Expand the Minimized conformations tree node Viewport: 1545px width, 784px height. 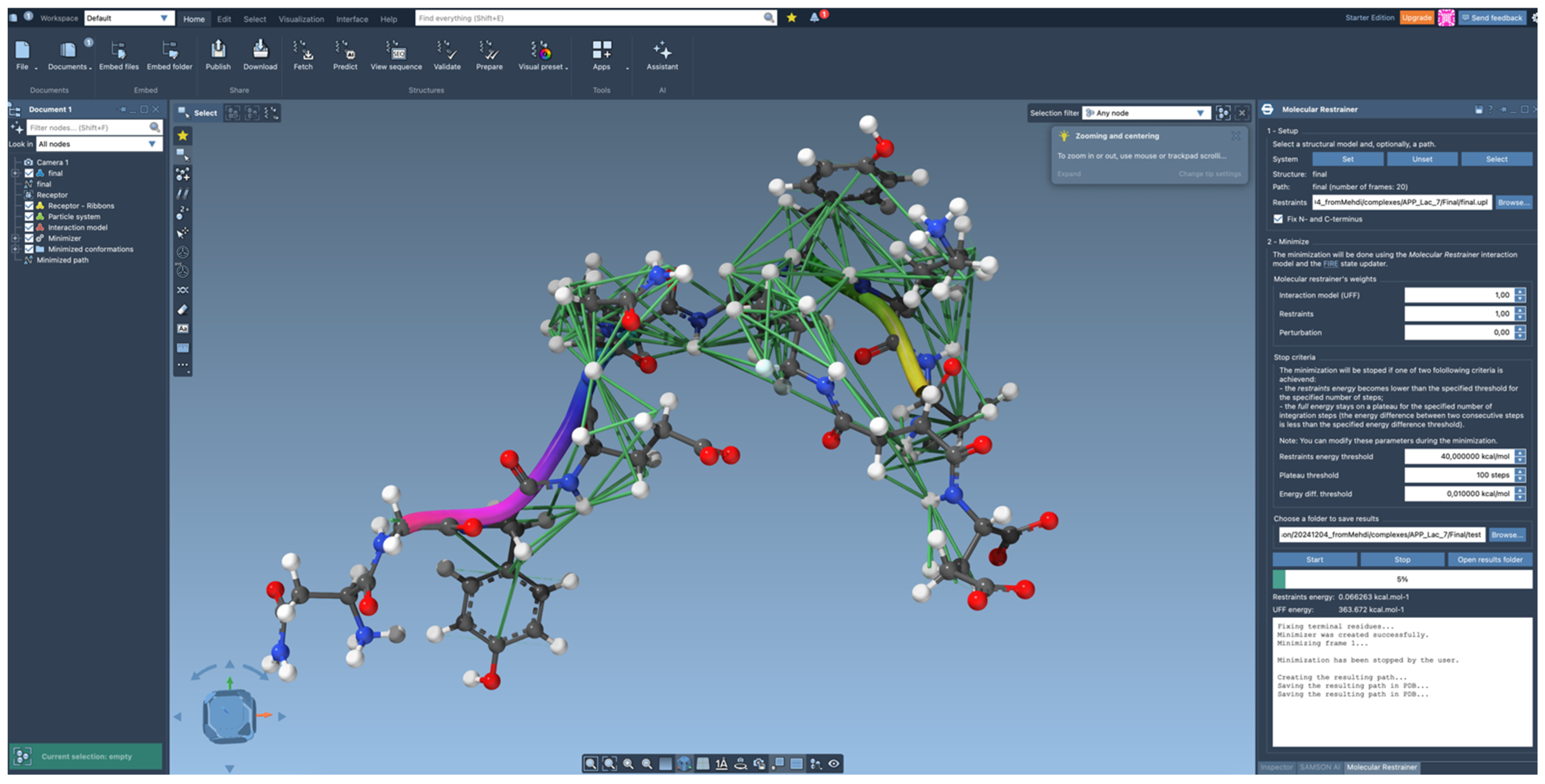15,249
